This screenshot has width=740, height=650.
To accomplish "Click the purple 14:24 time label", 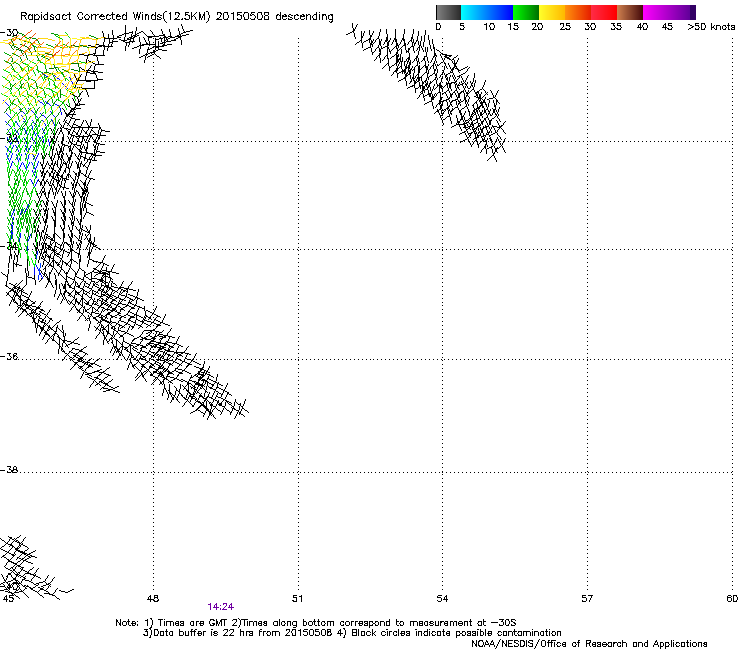I will tap(220, 607).
